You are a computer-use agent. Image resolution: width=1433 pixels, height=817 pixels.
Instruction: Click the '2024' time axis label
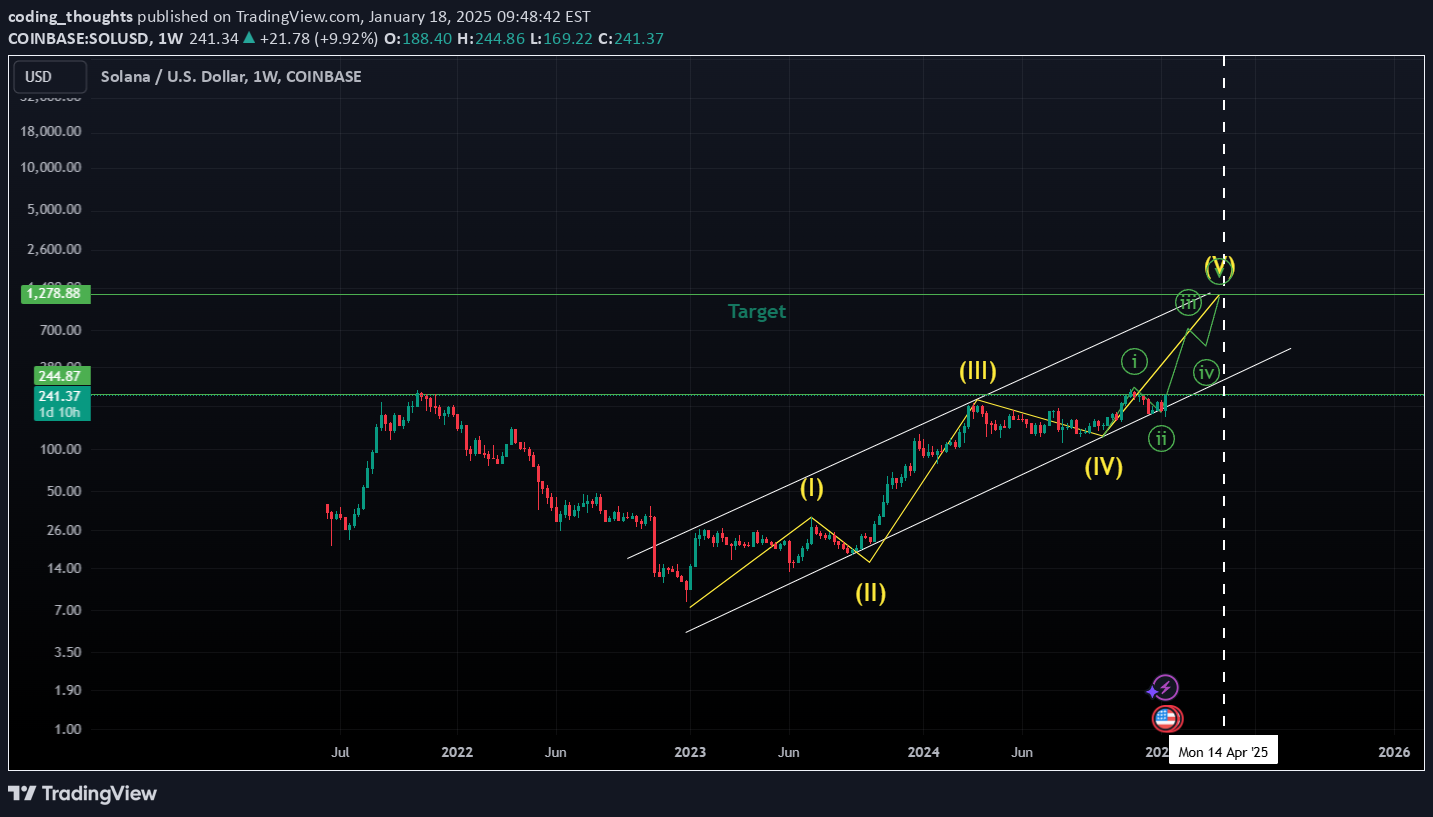tap(923, 752)
